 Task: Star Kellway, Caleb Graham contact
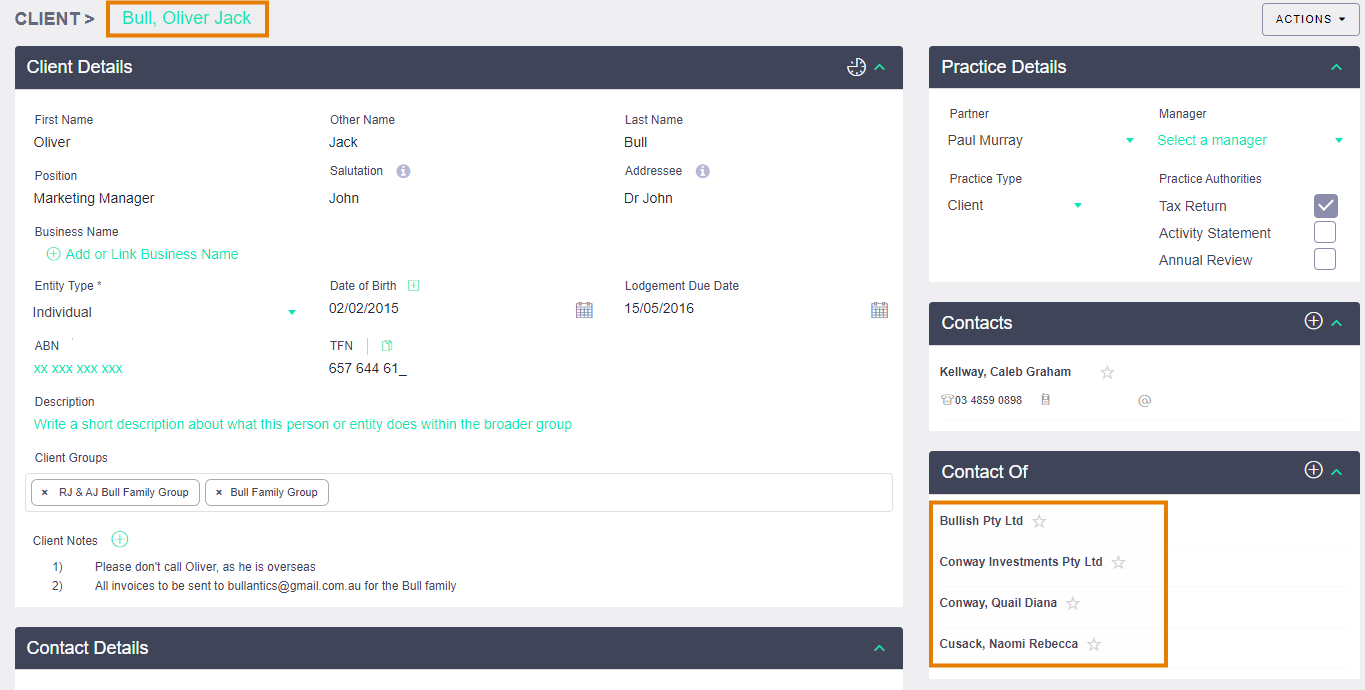click(x=1107, y=372)
